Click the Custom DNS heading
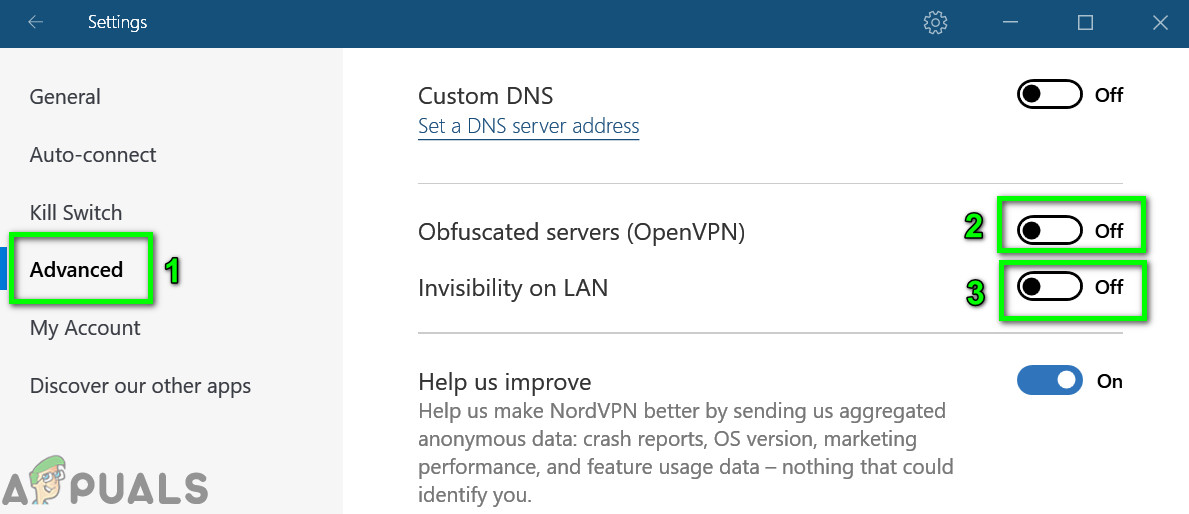The height and width of the screenshot is (514, 1189). (x=485, y=96)
